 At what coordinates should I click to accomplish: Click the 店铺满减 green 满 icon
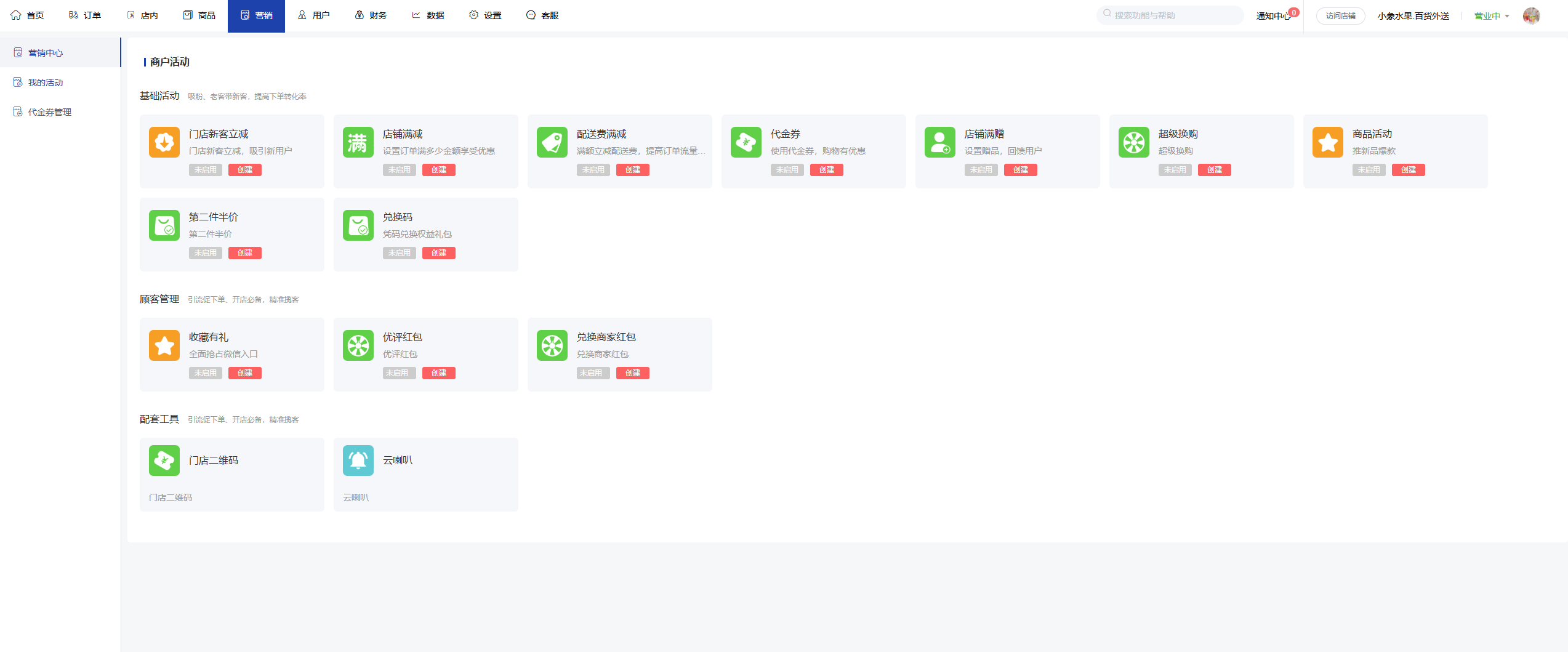click(358, 142)
